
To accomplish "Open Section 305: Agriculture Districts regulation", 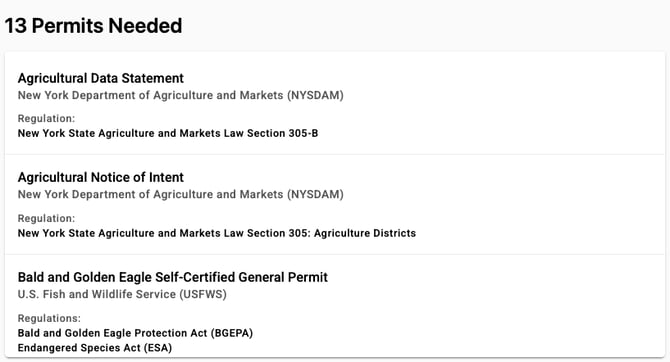I will (217, 233).
